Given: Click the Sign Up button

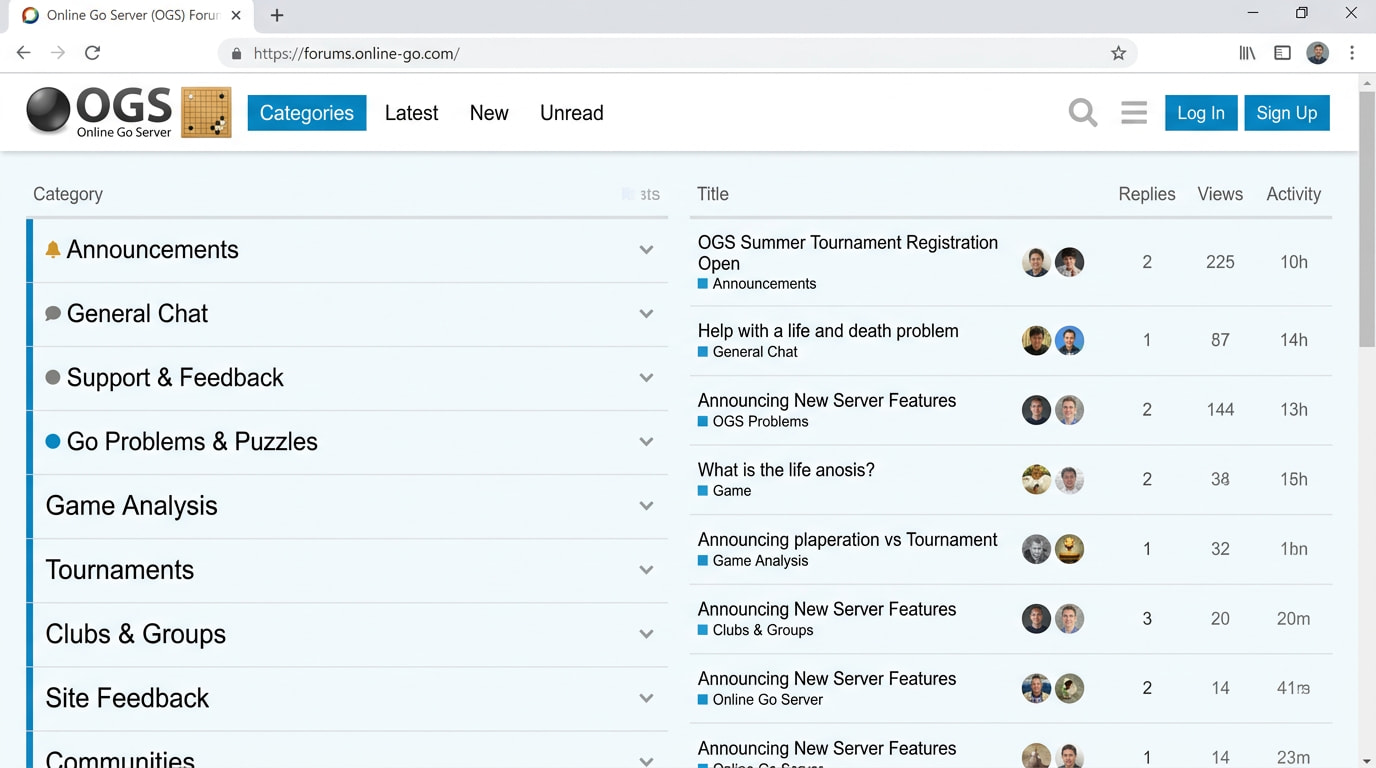Looking at the screenshot, I should coord(1286,113).
